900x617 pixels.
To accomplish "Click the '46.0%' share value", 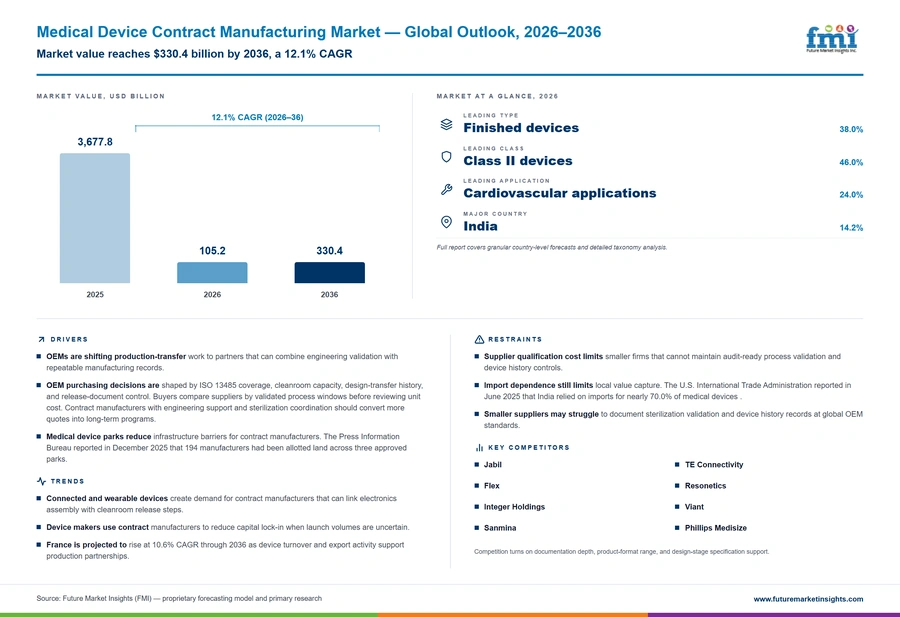I will [x=851, y=162].
